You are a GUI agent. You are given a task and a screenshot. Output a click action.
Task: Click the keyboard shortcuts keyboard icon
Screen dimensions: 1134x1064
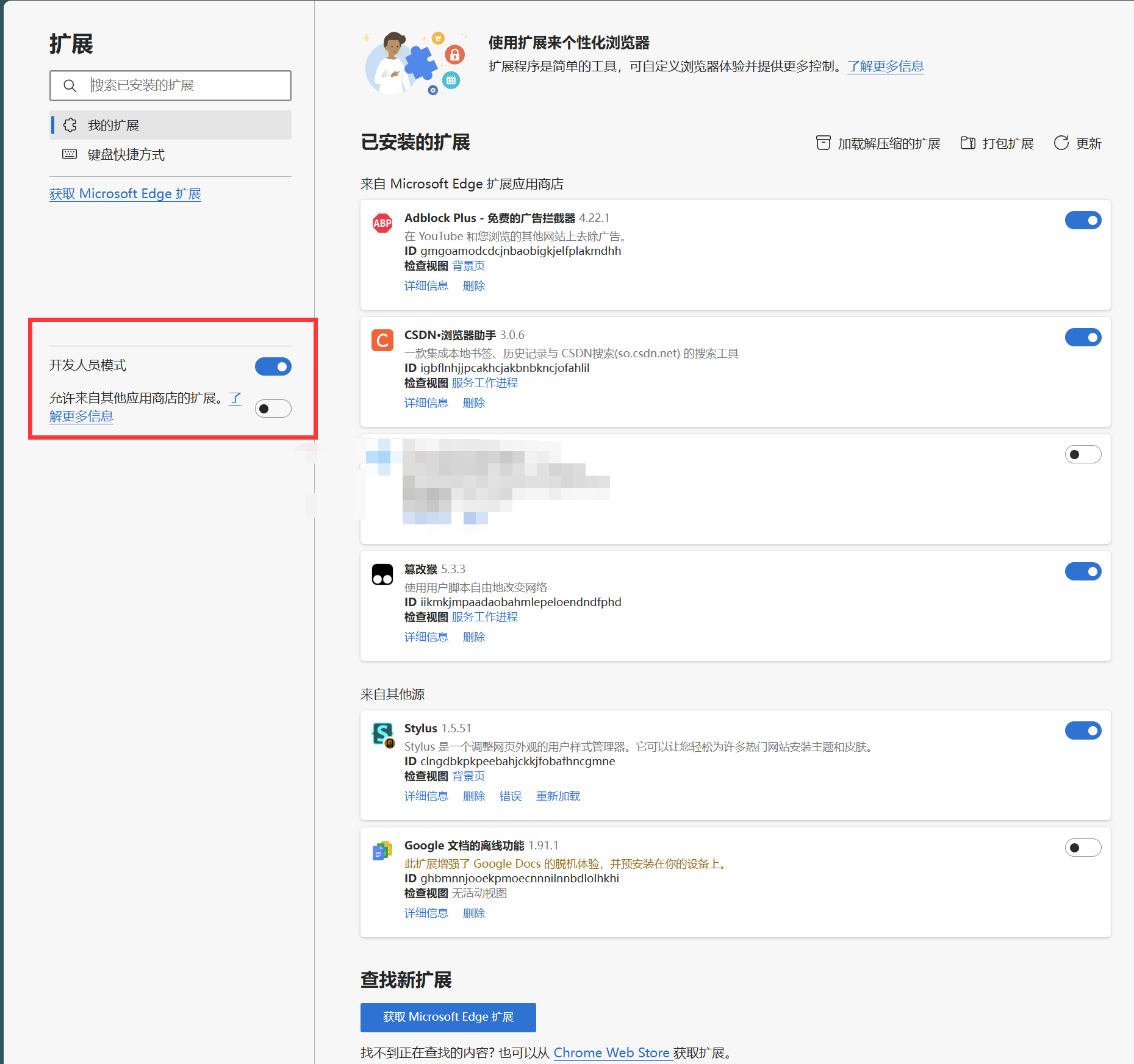(x=70, y=154)
